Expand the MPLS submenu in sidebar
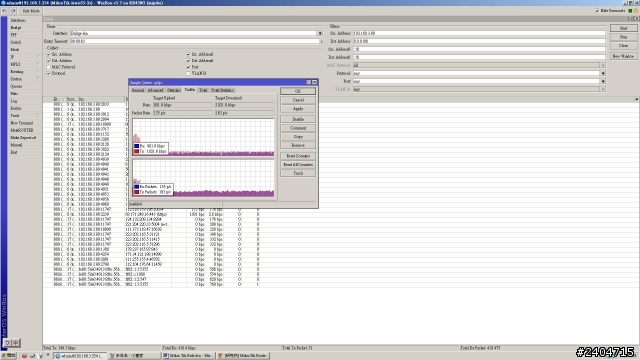This screenshot has width=640, height=360. tap(24, 64)
